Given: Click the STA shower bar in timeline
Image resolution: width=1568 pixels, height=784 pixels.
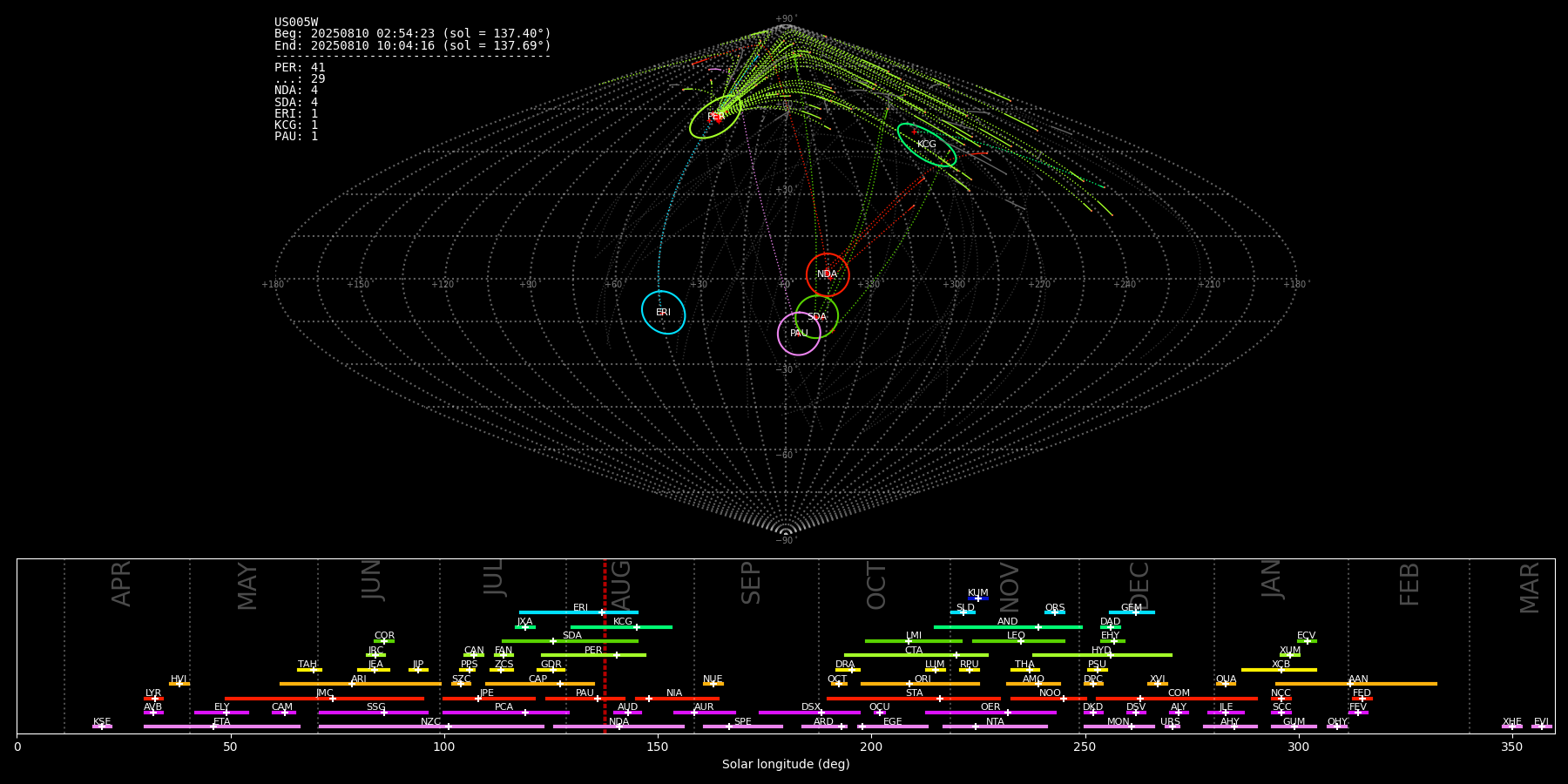Looking at the screenshot, I should click(x=914, y=699).
